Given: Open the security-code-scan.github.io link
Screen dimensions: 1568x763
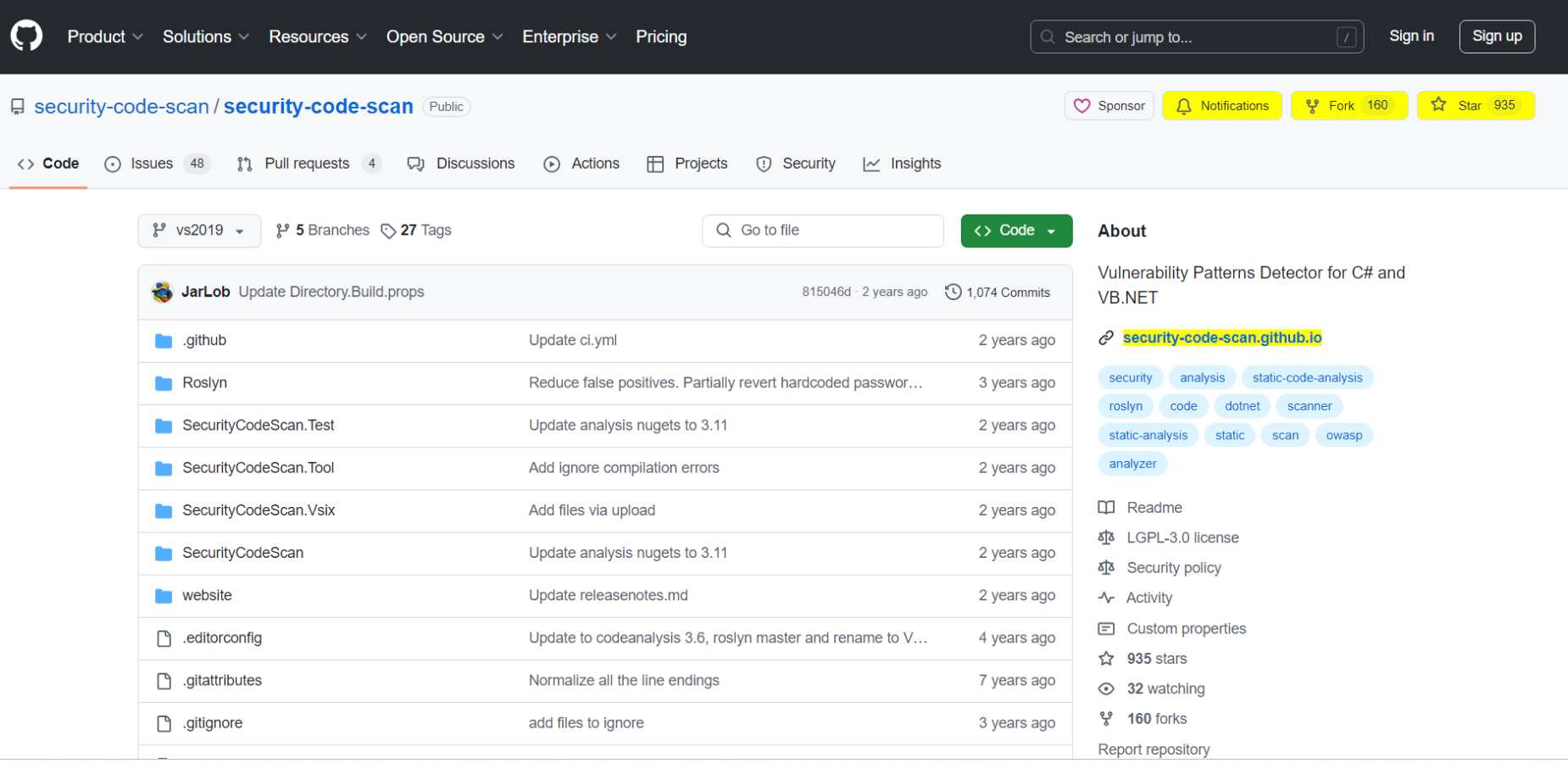Looking at the screenshot, I should point(1221,337).
